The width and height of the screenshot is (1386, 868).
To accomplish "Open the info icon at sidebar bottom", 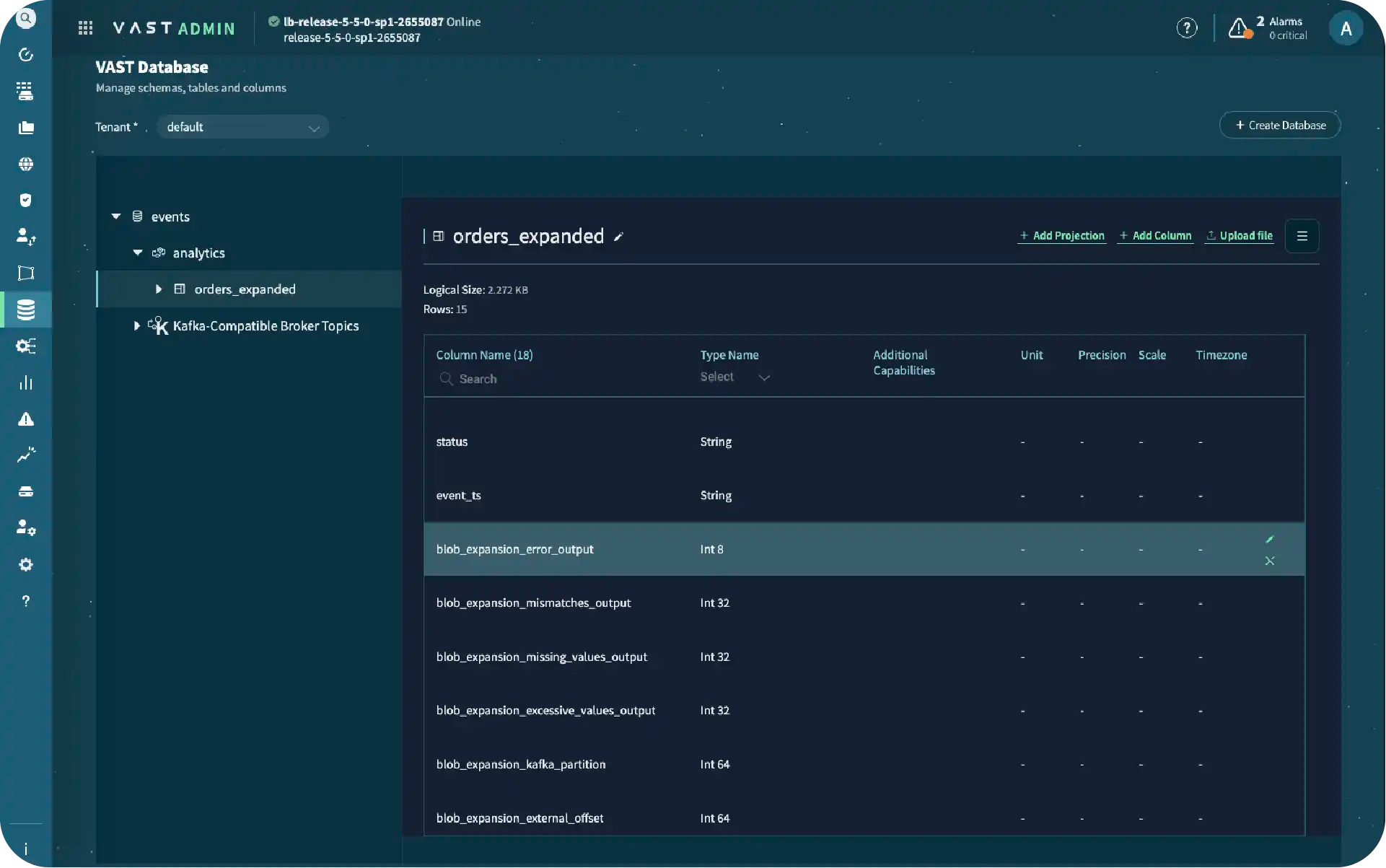I will coord(26,849).
